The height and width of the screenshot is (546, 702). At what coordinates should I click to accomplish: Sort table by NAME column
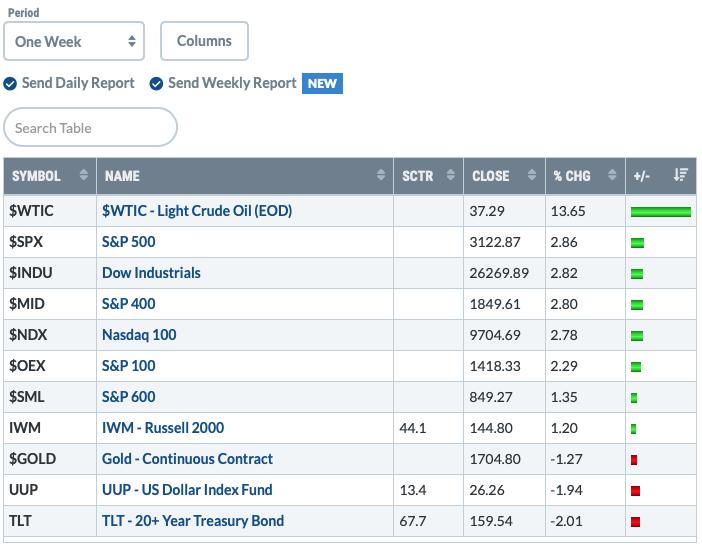[245, 176]
